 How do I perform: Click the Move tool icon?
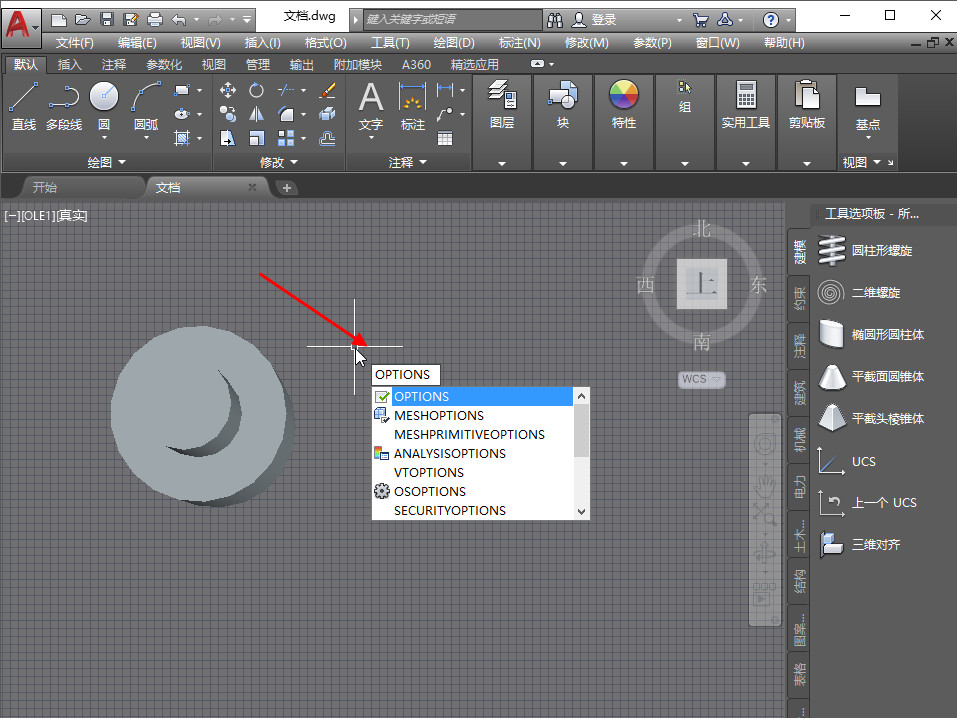tap(228, 90)
